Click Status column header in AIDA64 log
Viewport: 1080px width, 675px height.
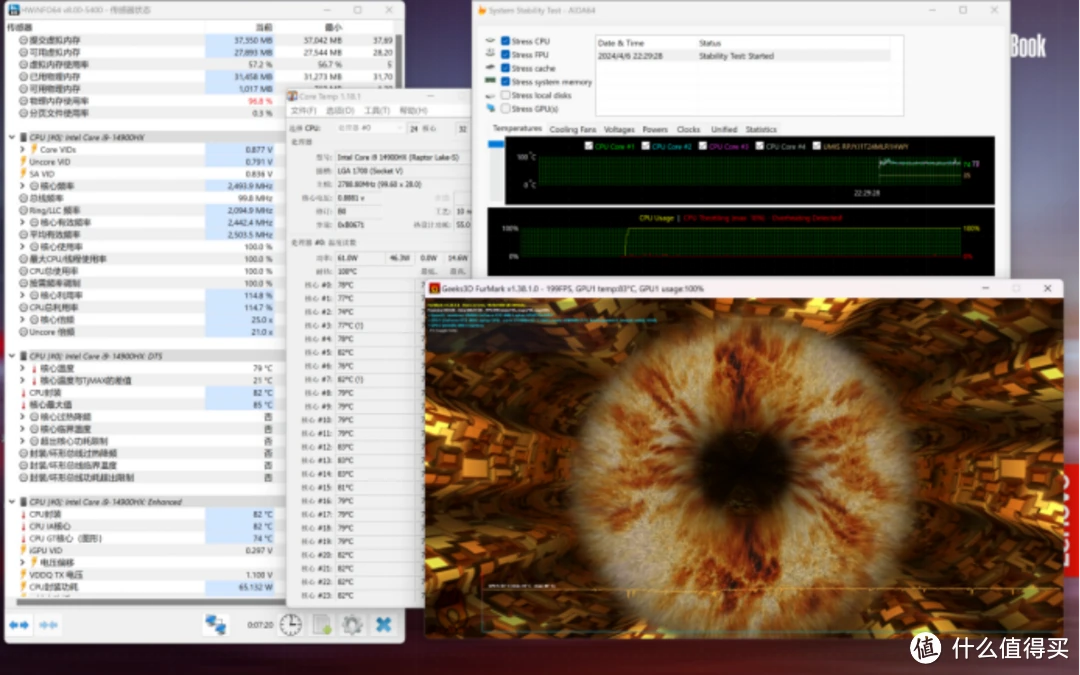click(709, 43)
